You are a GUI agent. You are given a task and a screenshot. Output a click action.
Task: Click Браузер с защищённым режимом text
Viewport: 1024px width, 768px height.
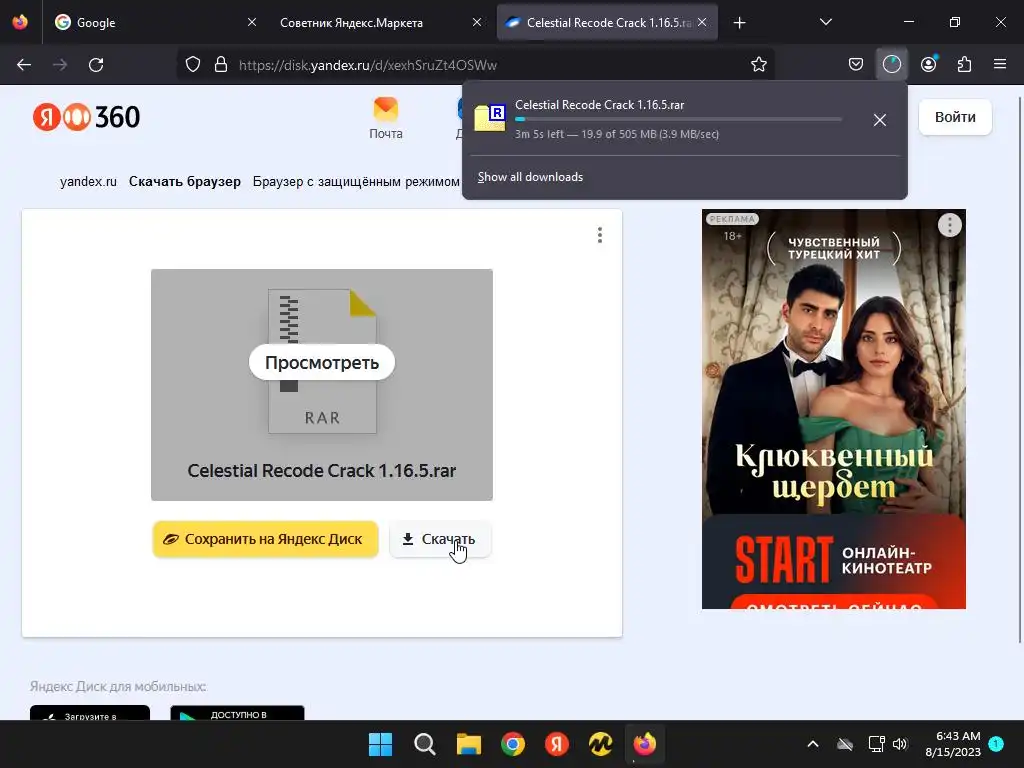coord(356,182)
